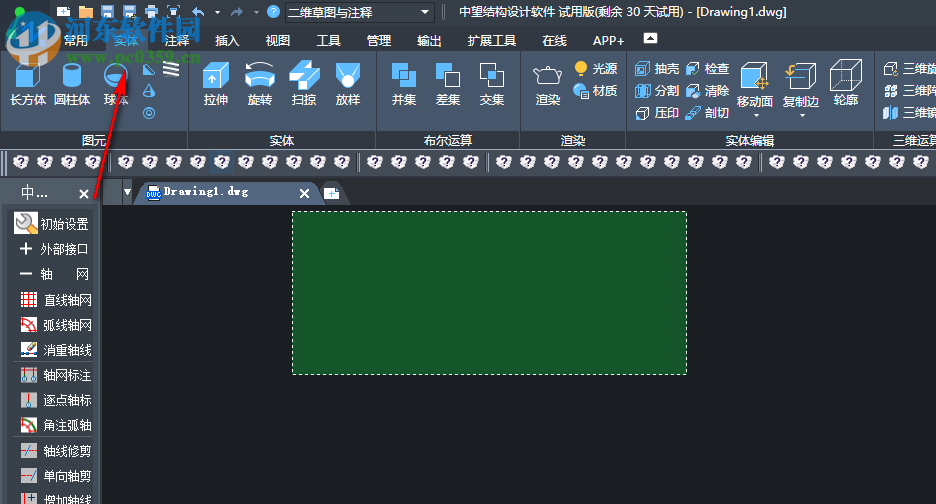Switch to the 输出 ribbon tab
936x504 pixels.
tap(429, 41)
